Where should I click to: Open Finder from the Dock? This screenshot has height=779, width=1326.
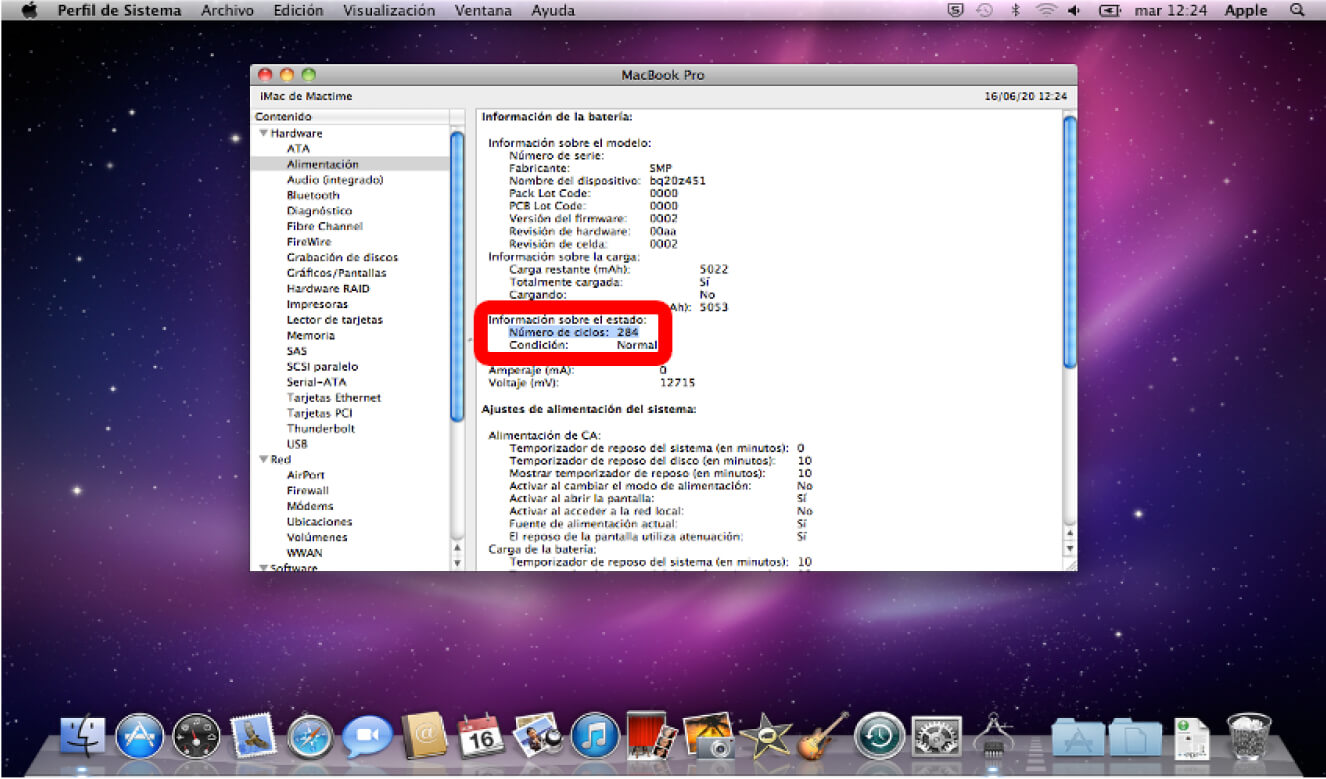84,738
